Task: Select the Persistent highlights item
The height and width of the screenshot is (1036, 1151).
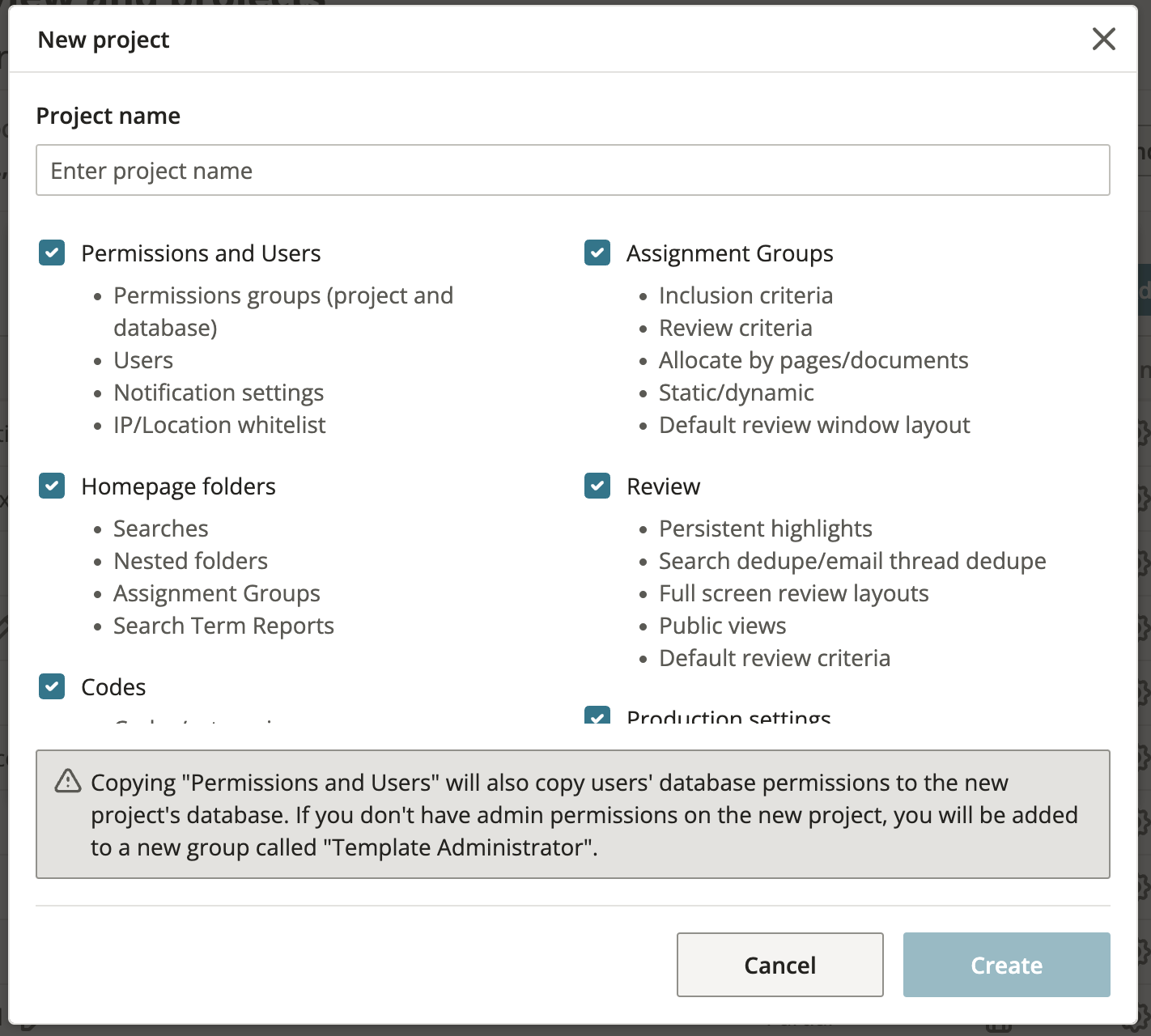Action: coord(766,528)
